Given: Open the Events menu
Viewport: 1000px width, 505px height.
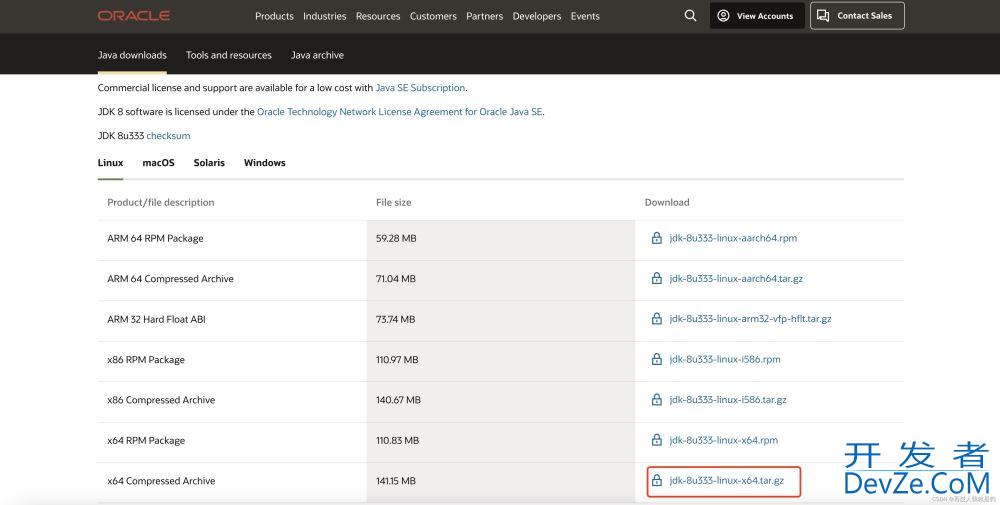Looking at the screenshot, I should [585, 16].
